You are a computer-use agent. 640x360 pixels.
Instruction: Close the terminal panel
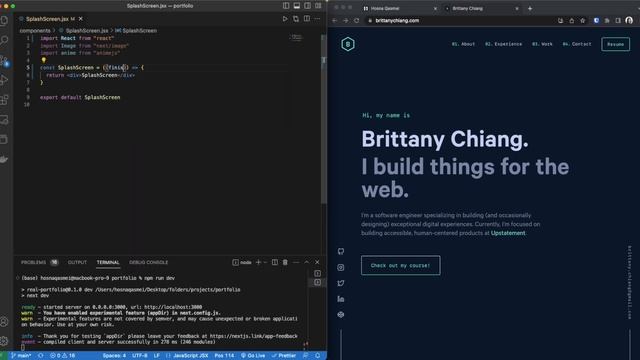pos(317,262)
